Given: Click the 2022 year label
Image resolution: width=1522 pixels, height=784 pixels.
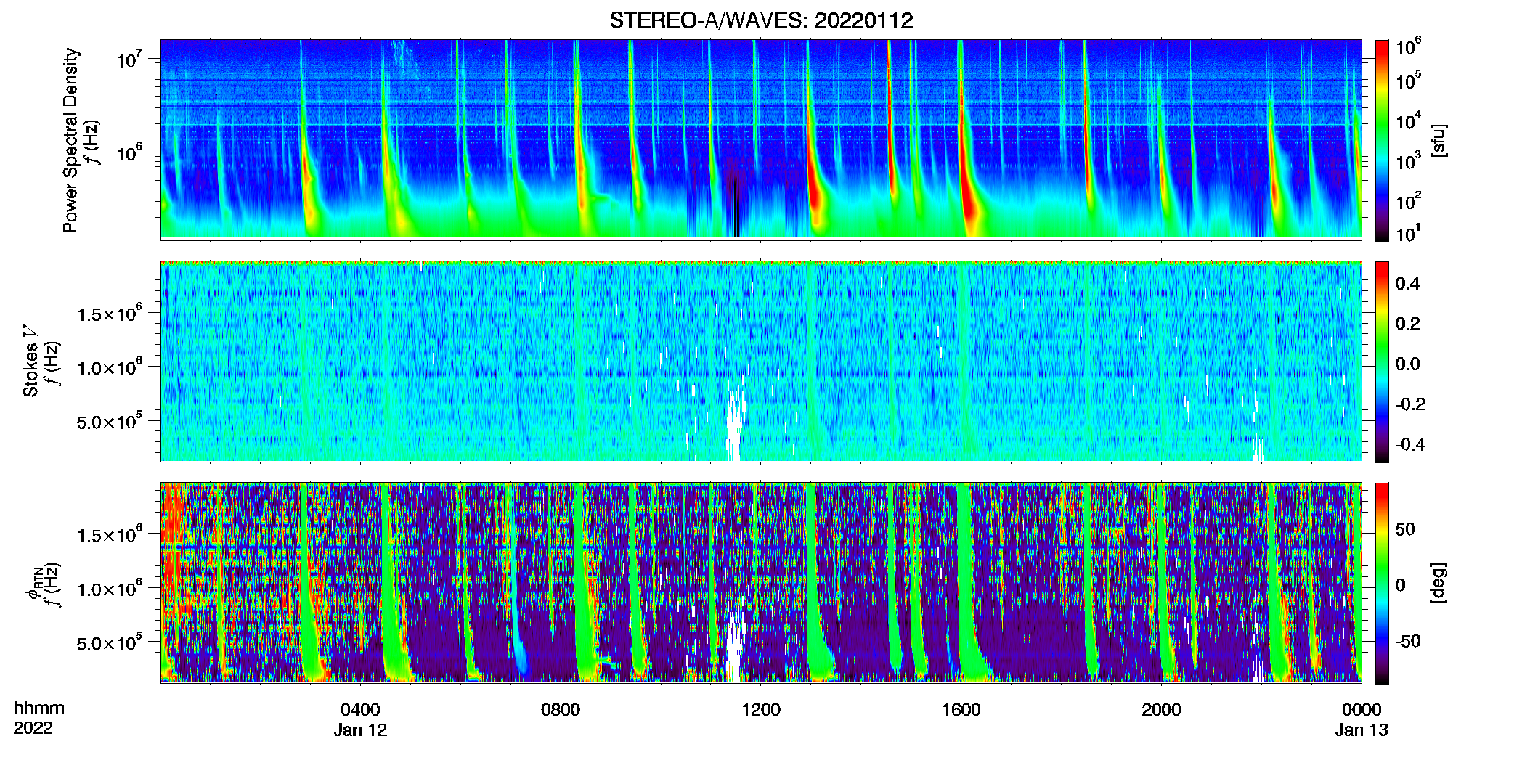Looking at the screenshot, I should pos(33,728).
